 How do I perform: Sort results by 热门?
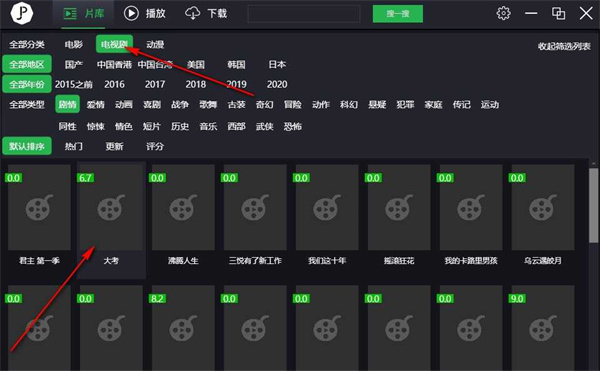click(73, 146)
